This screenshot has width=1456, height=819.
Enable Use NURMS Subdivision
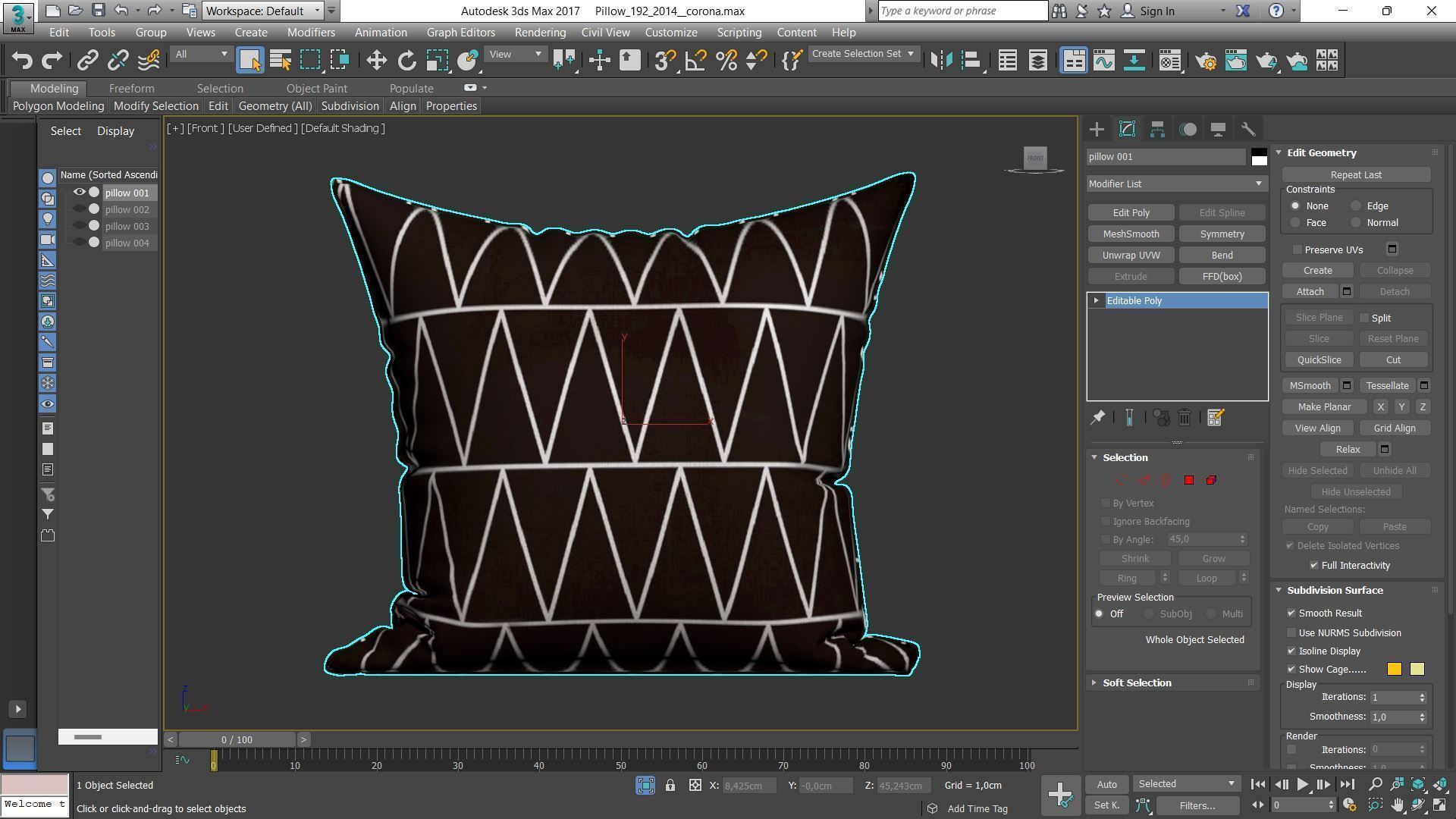(1291, 632)
